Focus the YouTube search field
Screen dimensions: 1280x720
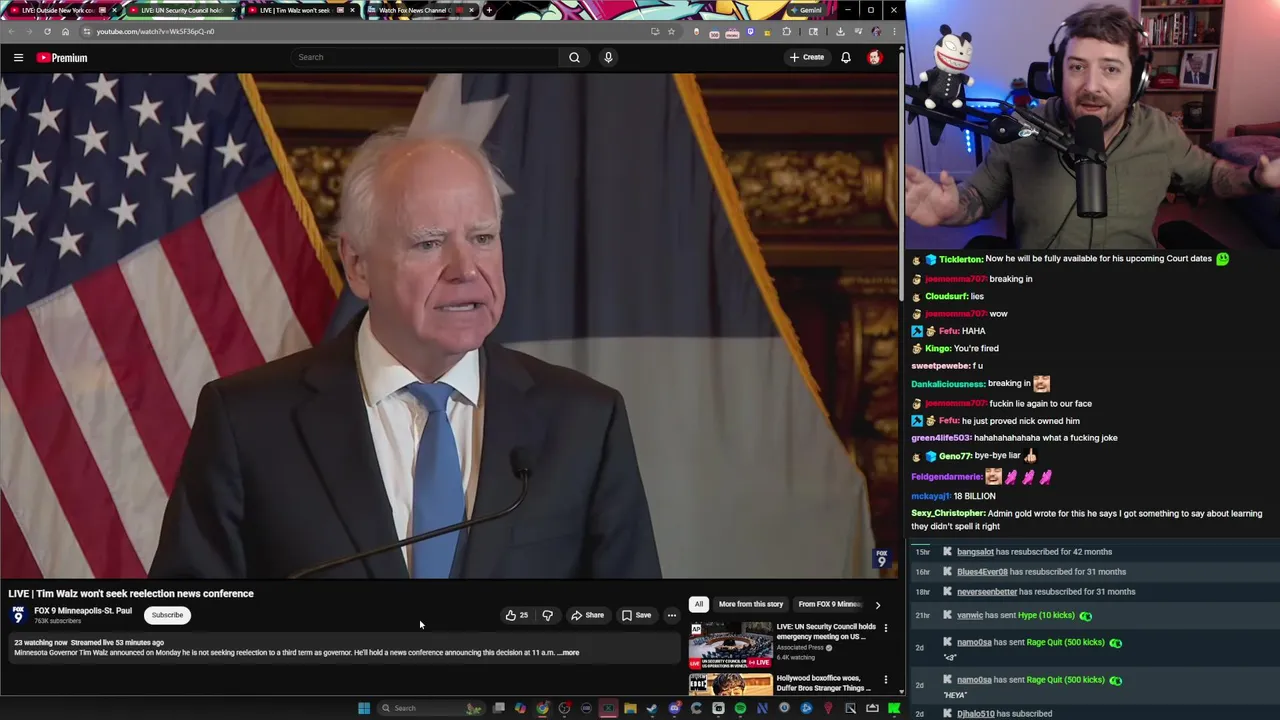point(425,57)
